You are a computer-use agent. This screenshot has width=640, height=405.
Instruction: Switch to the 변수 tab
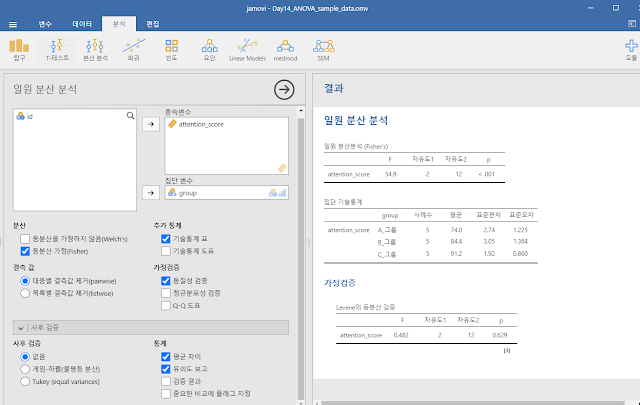pyautogui.click(x=45, y=24)
